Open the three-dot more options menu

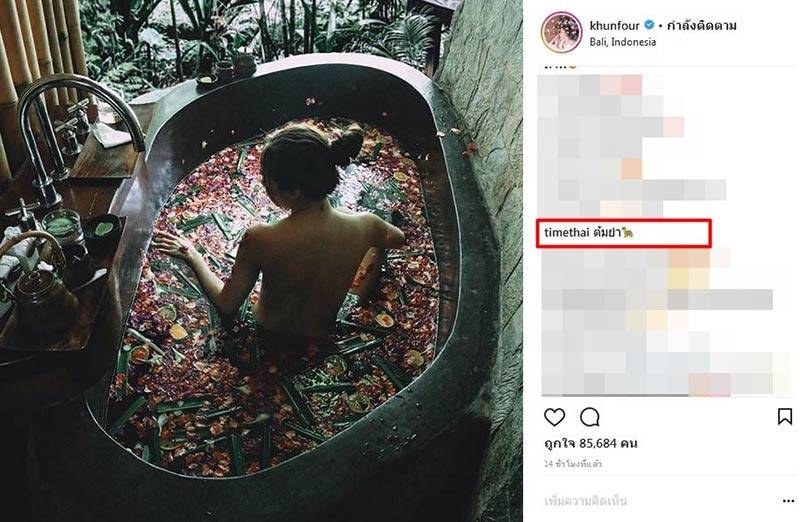point(786,500)
